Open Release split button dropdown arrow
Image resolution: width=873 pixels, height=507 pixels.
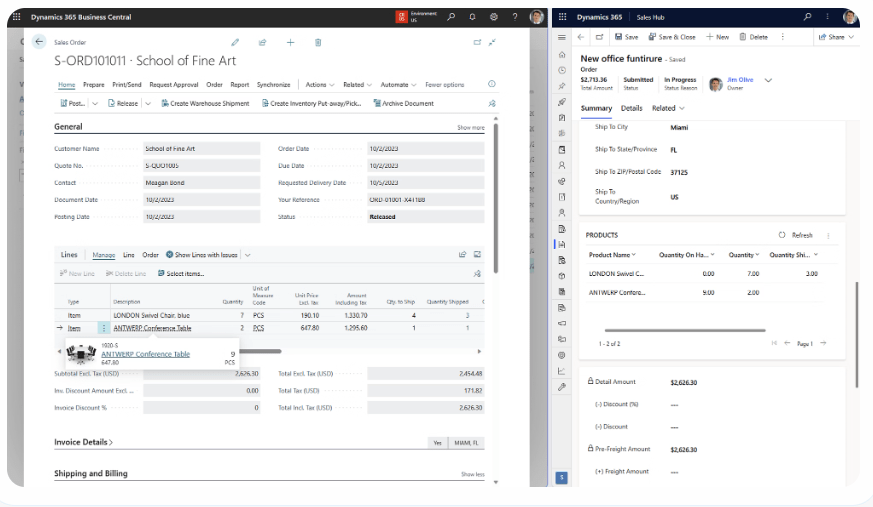148,104
